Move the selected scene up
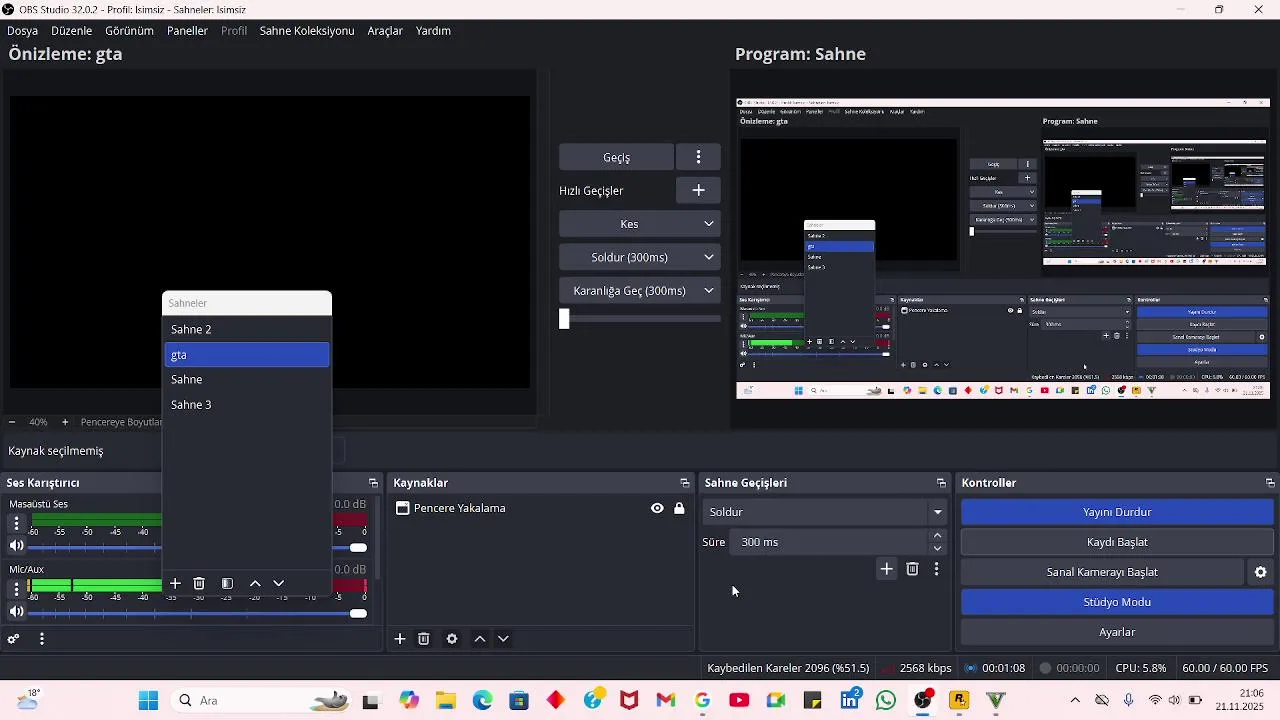This screenshot has height=720, width=1280. 255,583
